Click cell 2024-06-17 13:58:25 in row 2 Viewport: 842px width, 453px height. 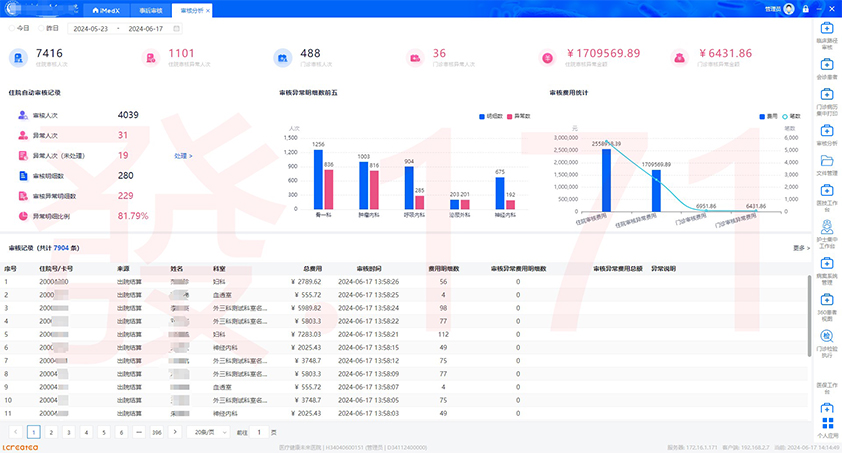tap(368, 295)
